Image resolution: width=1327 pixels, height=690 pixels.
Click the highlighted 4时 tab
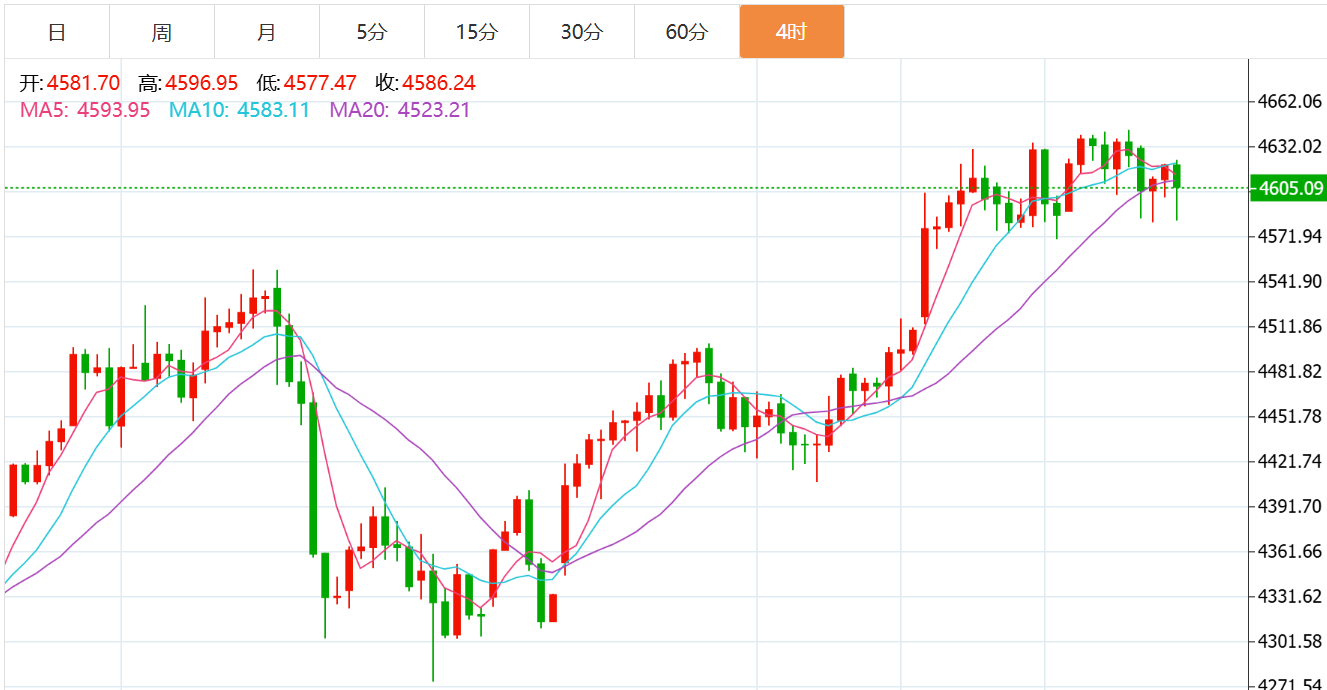tap(791, 32)
